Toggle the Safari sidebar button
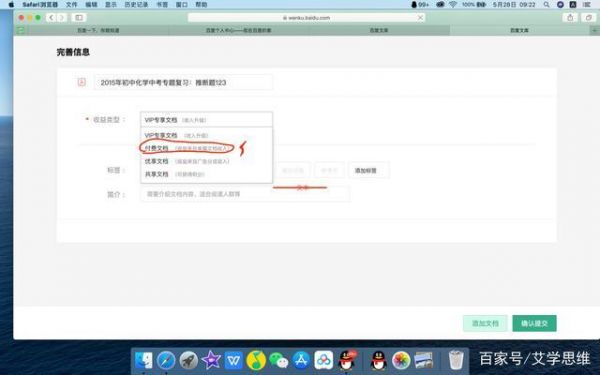 (x=79, y=18)
